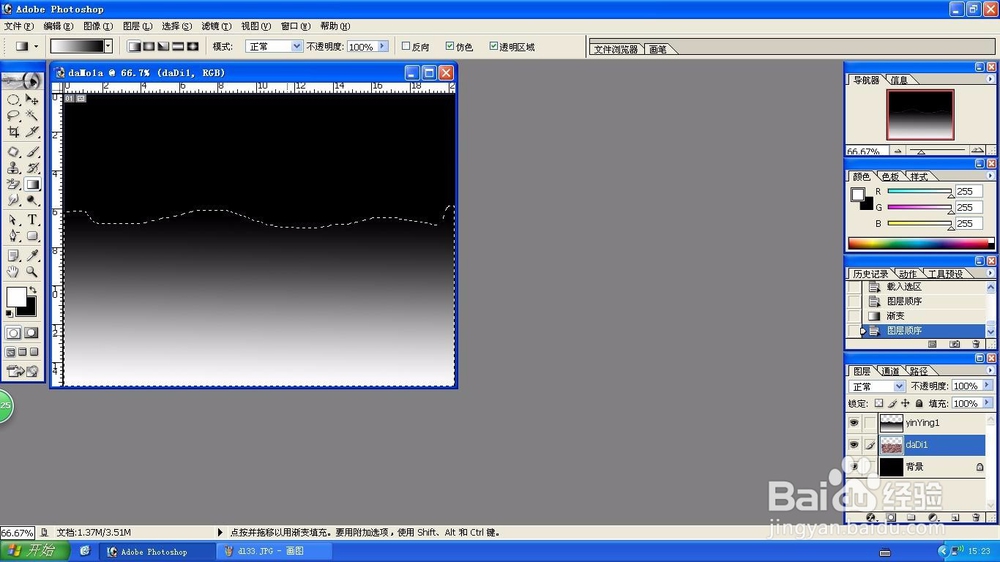Choose radial gradient style in options bar
1000x562 pixels.
pos(149,47)
